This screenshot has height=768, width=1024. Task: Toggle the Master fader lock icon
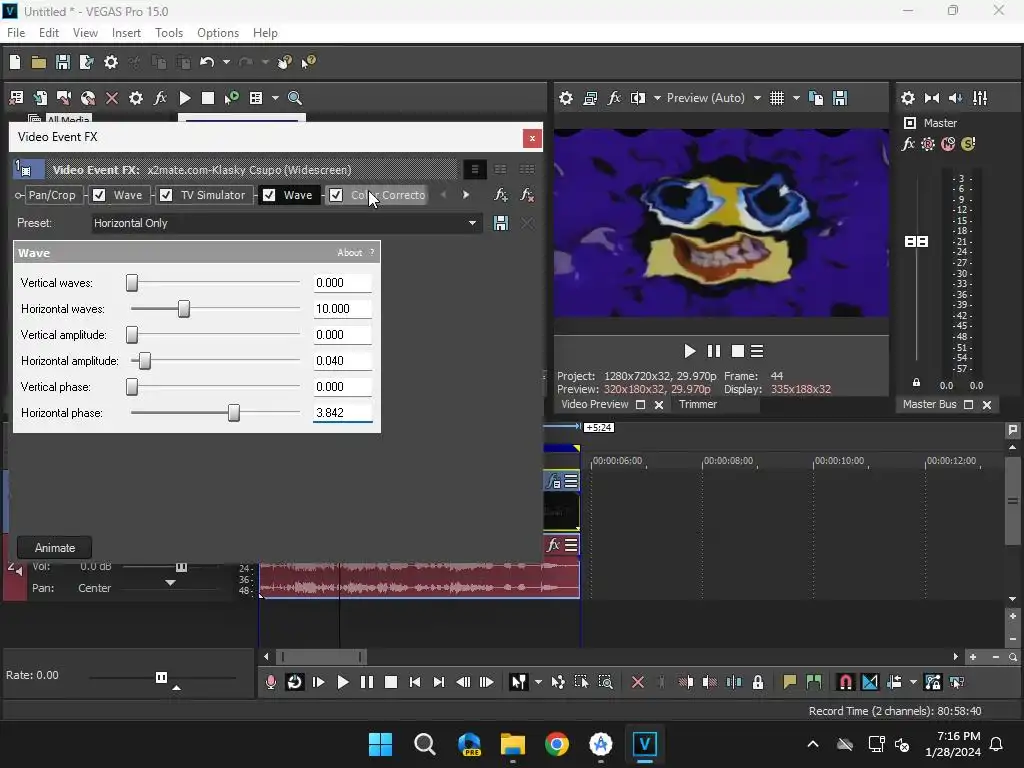916,383
